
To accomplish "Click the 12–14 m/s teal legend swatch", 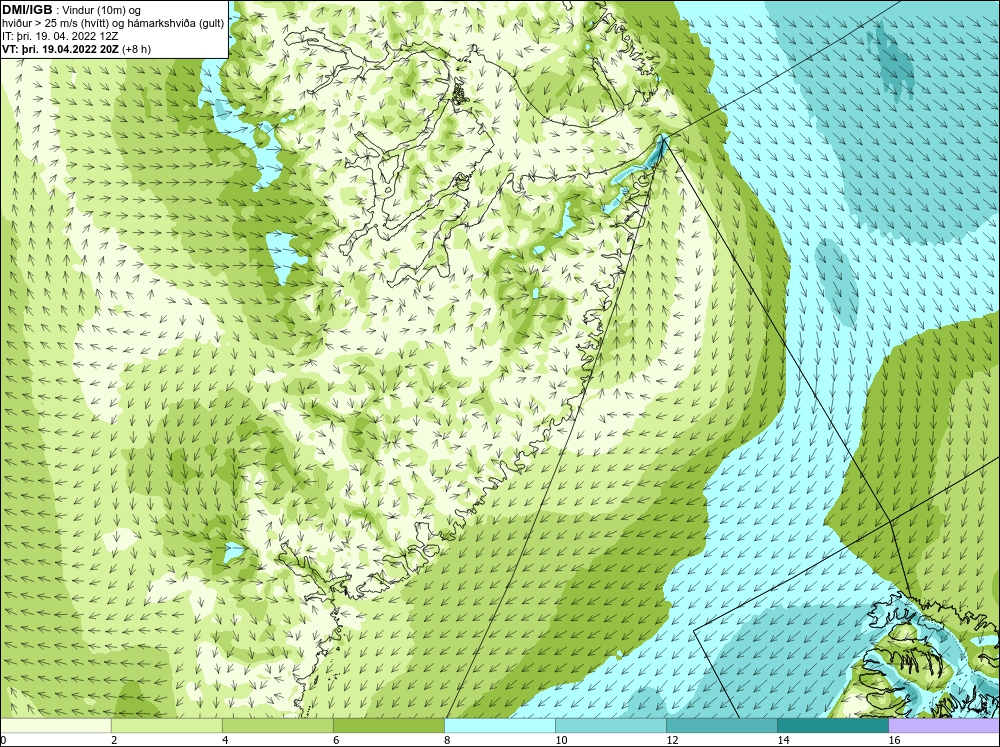I will click(722, 725).
